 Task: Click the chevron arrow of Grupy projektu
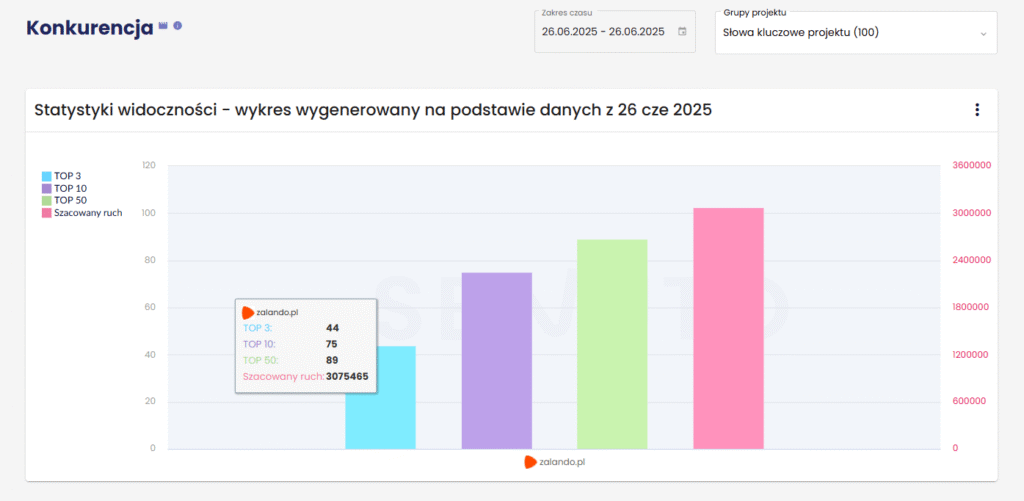[983, 34]
